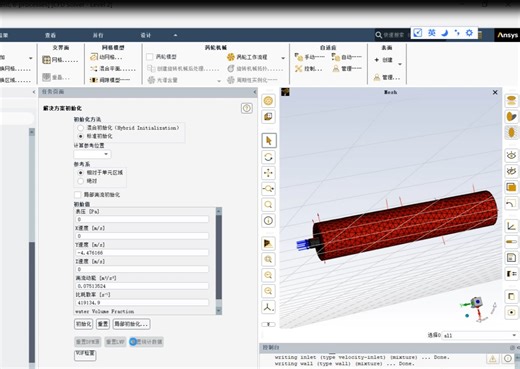Toggle the eye visibility icon on right toolbar

[x=511, y=155]
